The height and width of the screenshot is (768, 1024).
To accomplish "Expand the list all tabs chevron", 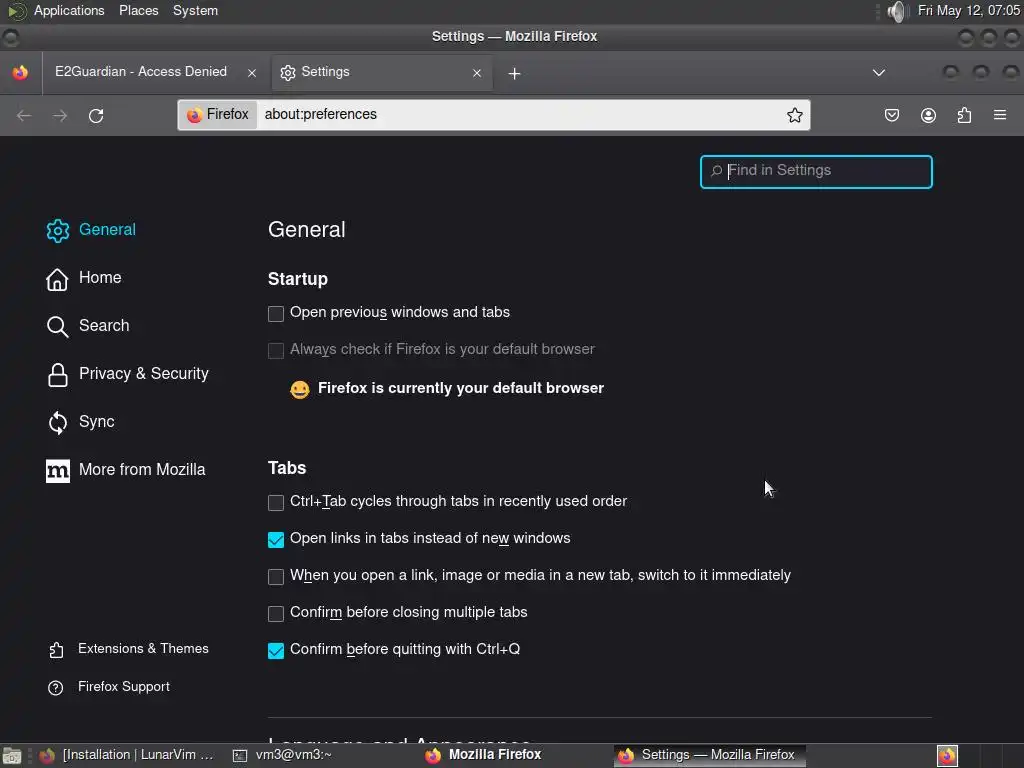I will tap(878, 72).
